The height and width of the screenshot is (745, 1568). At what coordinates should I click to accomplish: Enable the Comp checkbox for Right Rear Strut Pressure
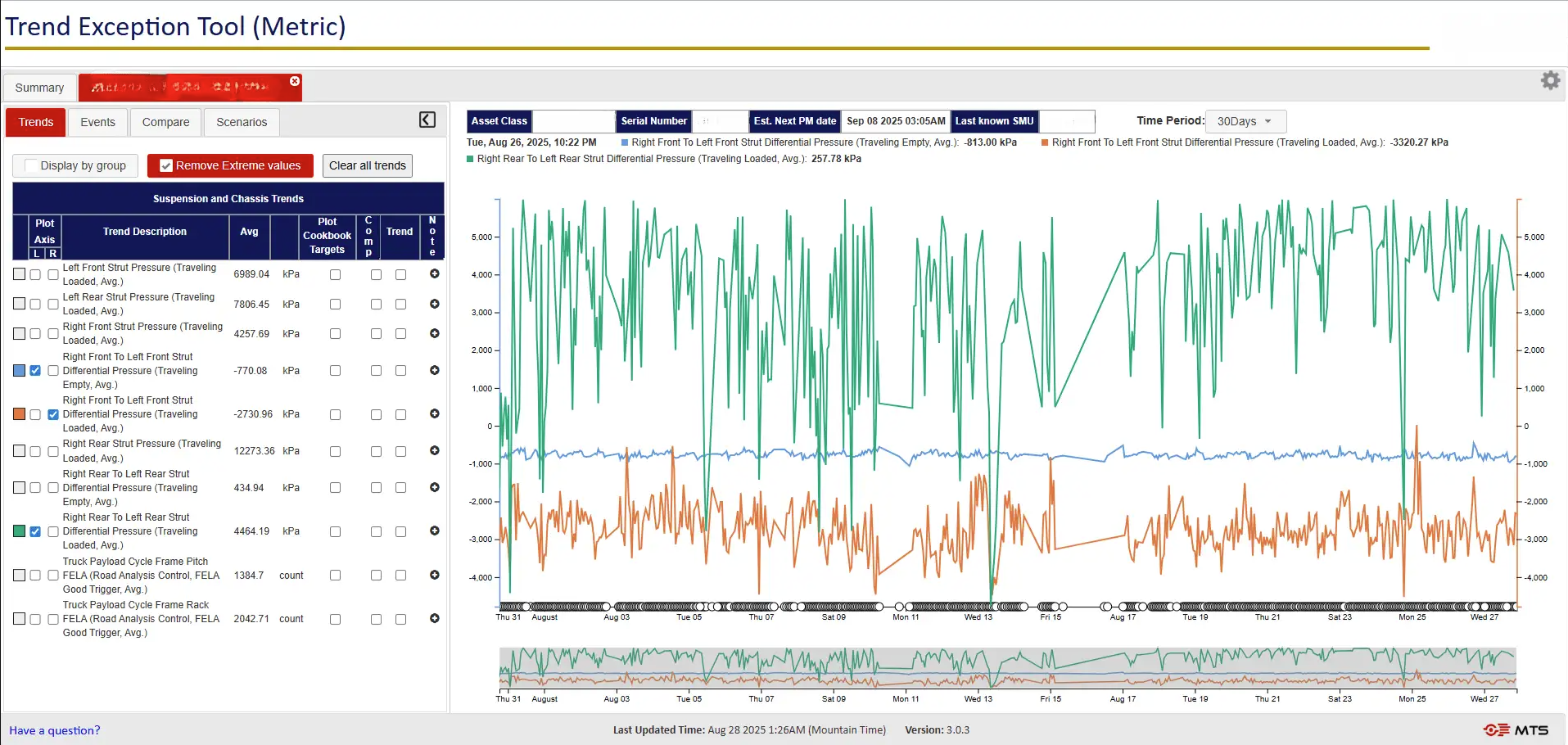[376, 451]
